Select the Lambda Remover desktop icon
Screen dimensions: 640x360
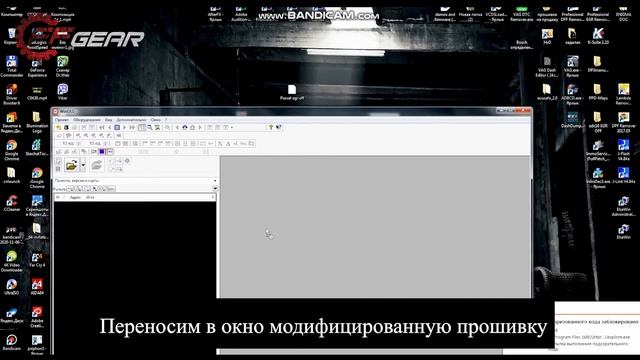pyautogui.click(x=623, y=94)
